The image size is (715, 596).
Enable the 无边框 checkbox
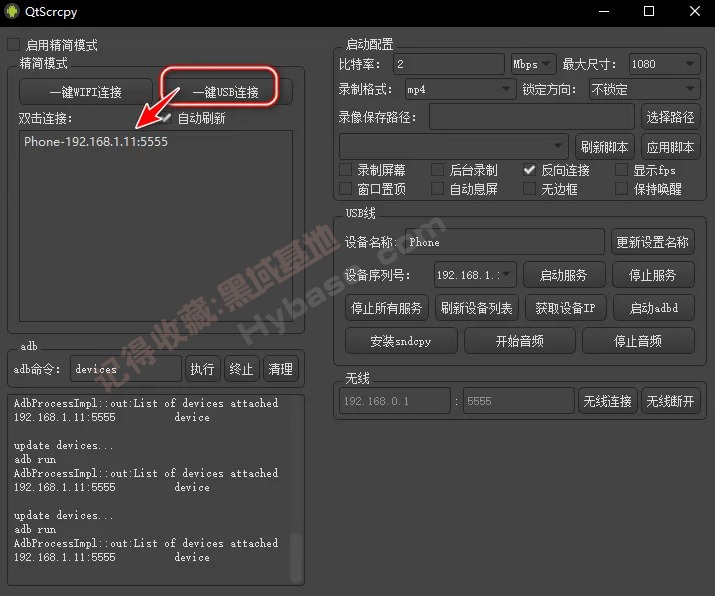(529, 189)
